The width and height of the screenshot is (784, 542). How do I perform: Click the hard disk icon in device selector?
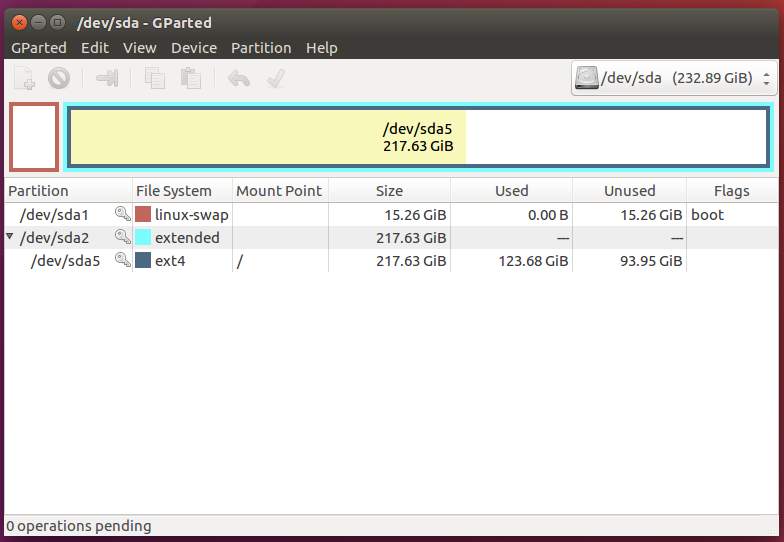coord(586,78)
